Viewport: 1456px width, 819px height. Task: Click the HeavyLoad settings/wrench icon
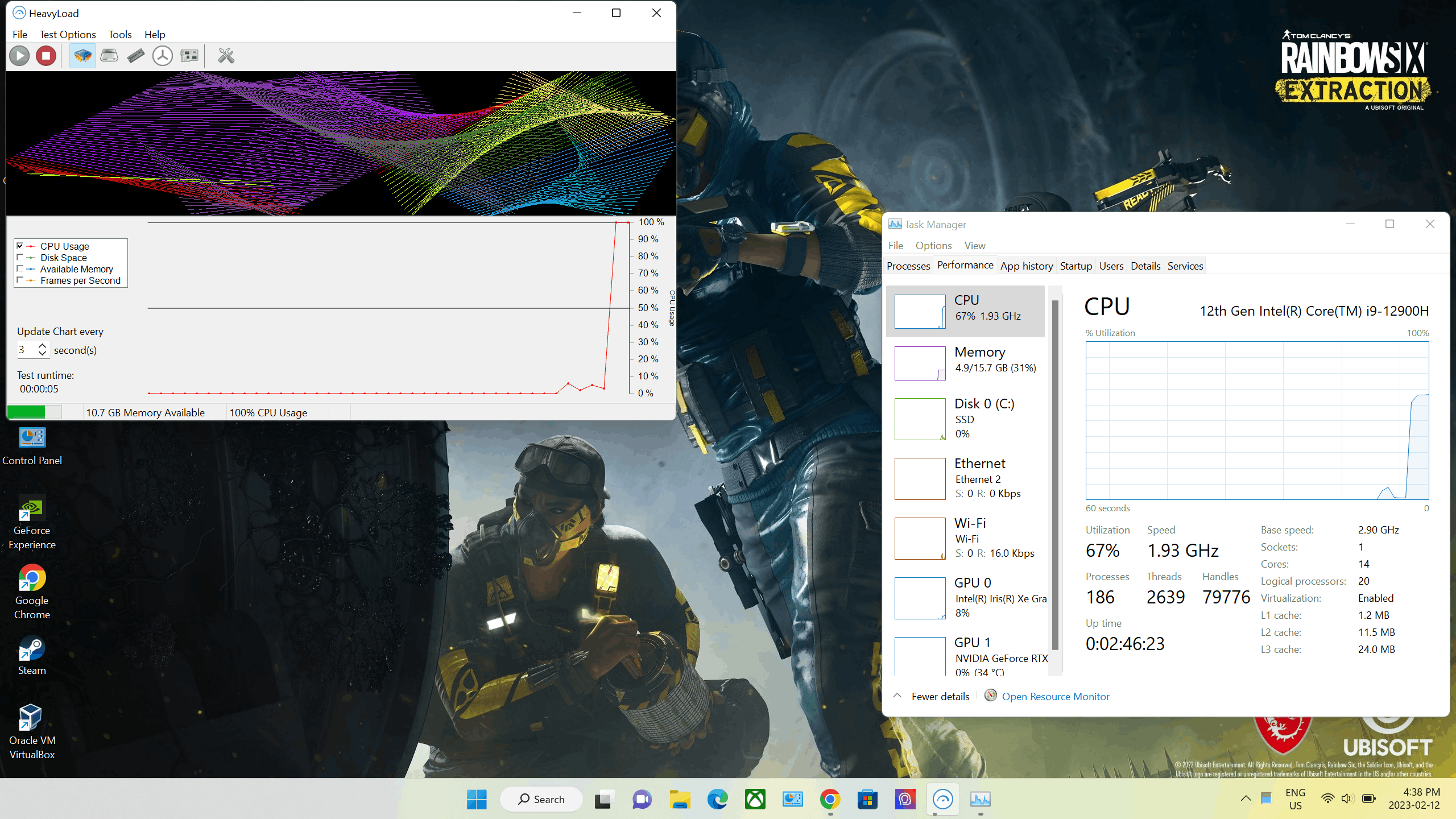tap(225, 55)
